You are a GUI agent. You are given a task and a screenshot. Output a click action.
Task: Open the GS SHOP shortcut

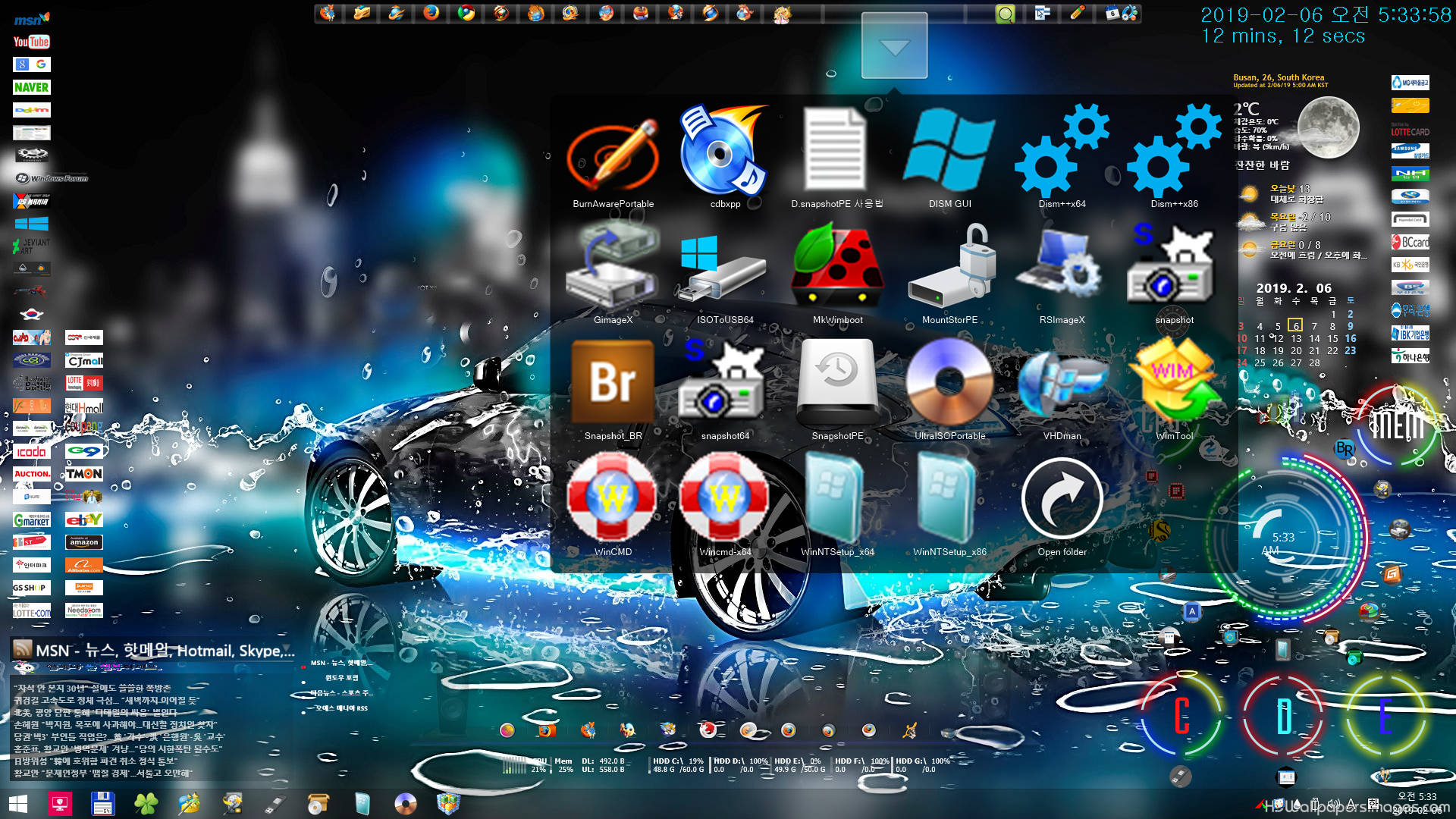pos(31,588)
